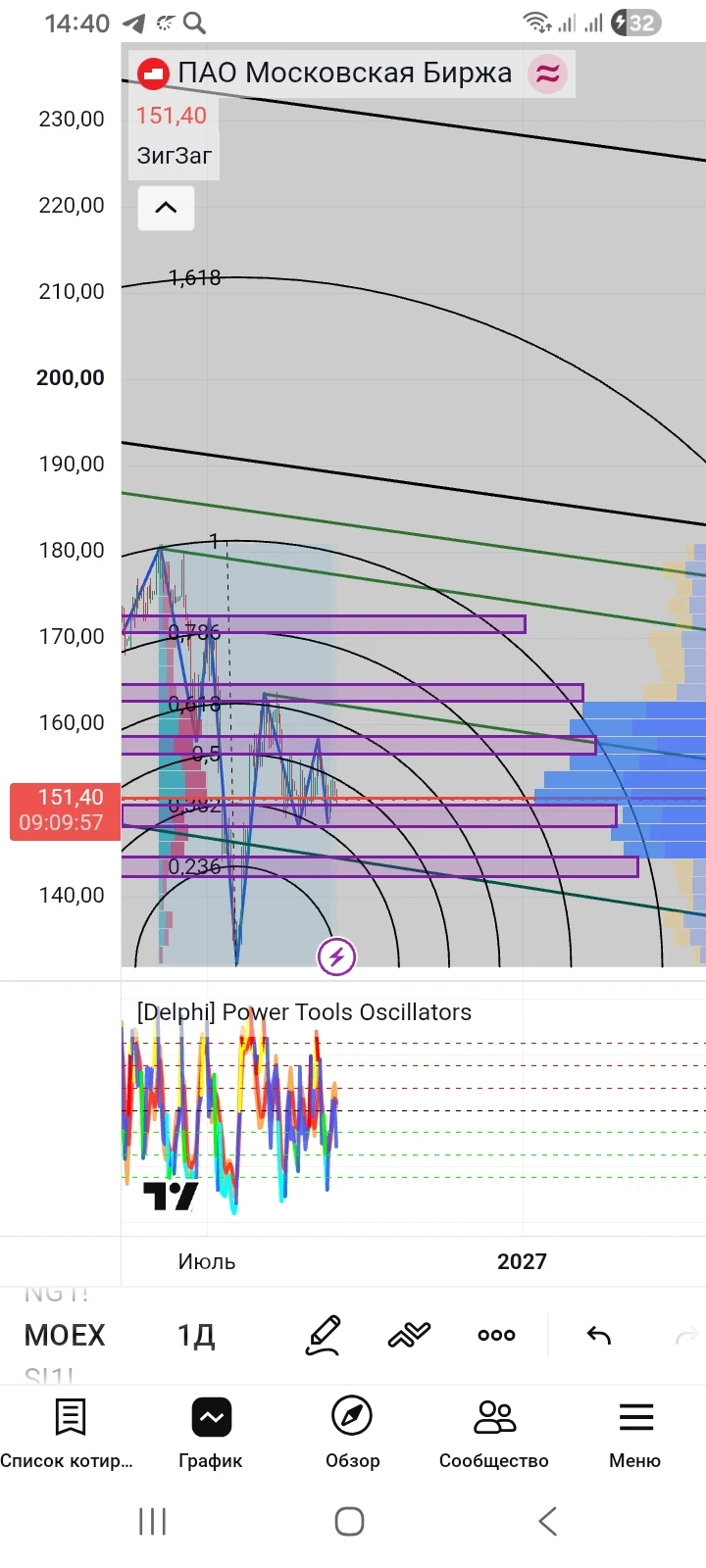Tap Android recent apps navigation button
The image size is (706, 1568).
[153, 1522]
